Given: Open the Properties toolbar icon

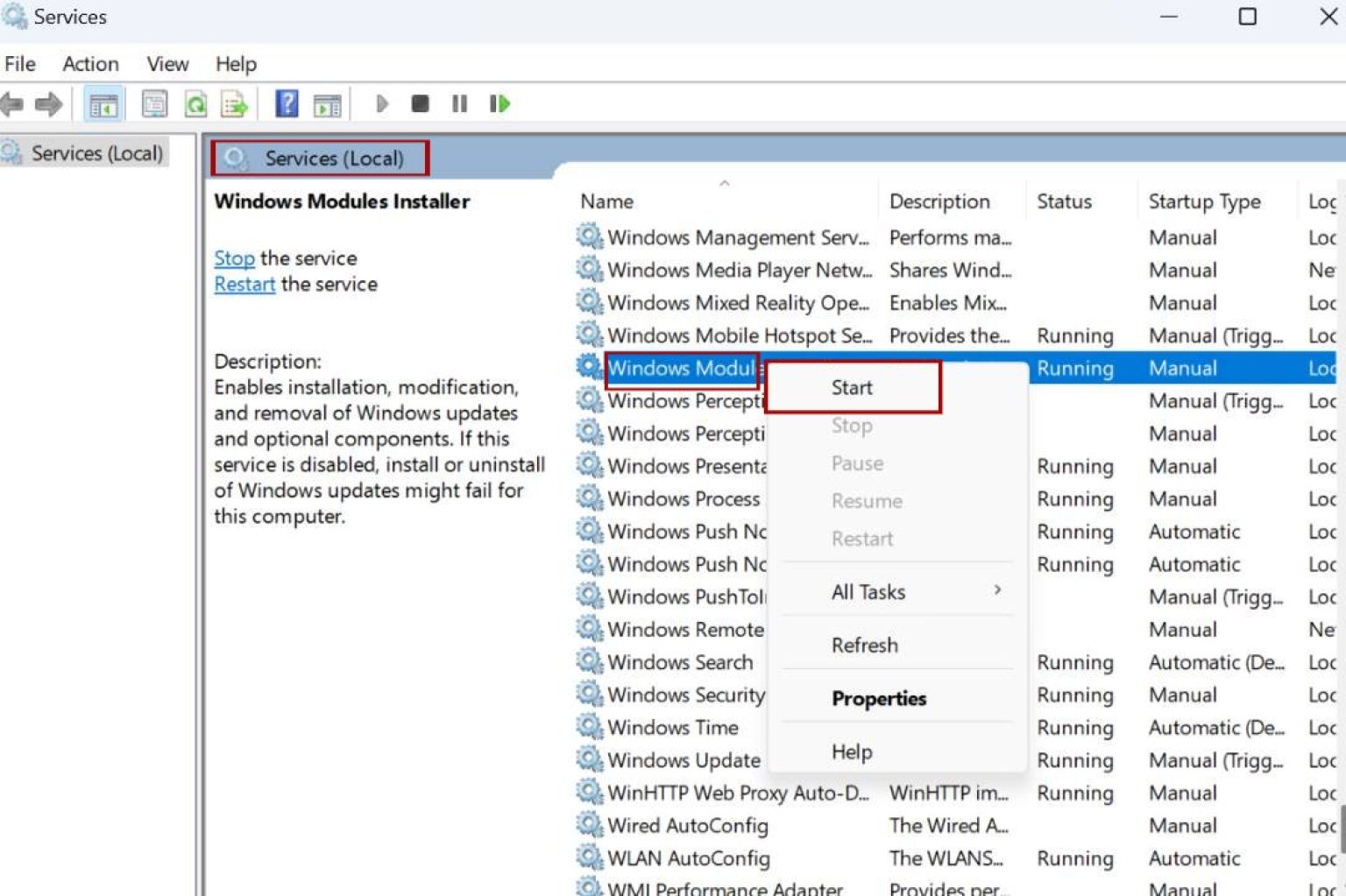Looking at the screenshot, I should click(x=154, y=103).
